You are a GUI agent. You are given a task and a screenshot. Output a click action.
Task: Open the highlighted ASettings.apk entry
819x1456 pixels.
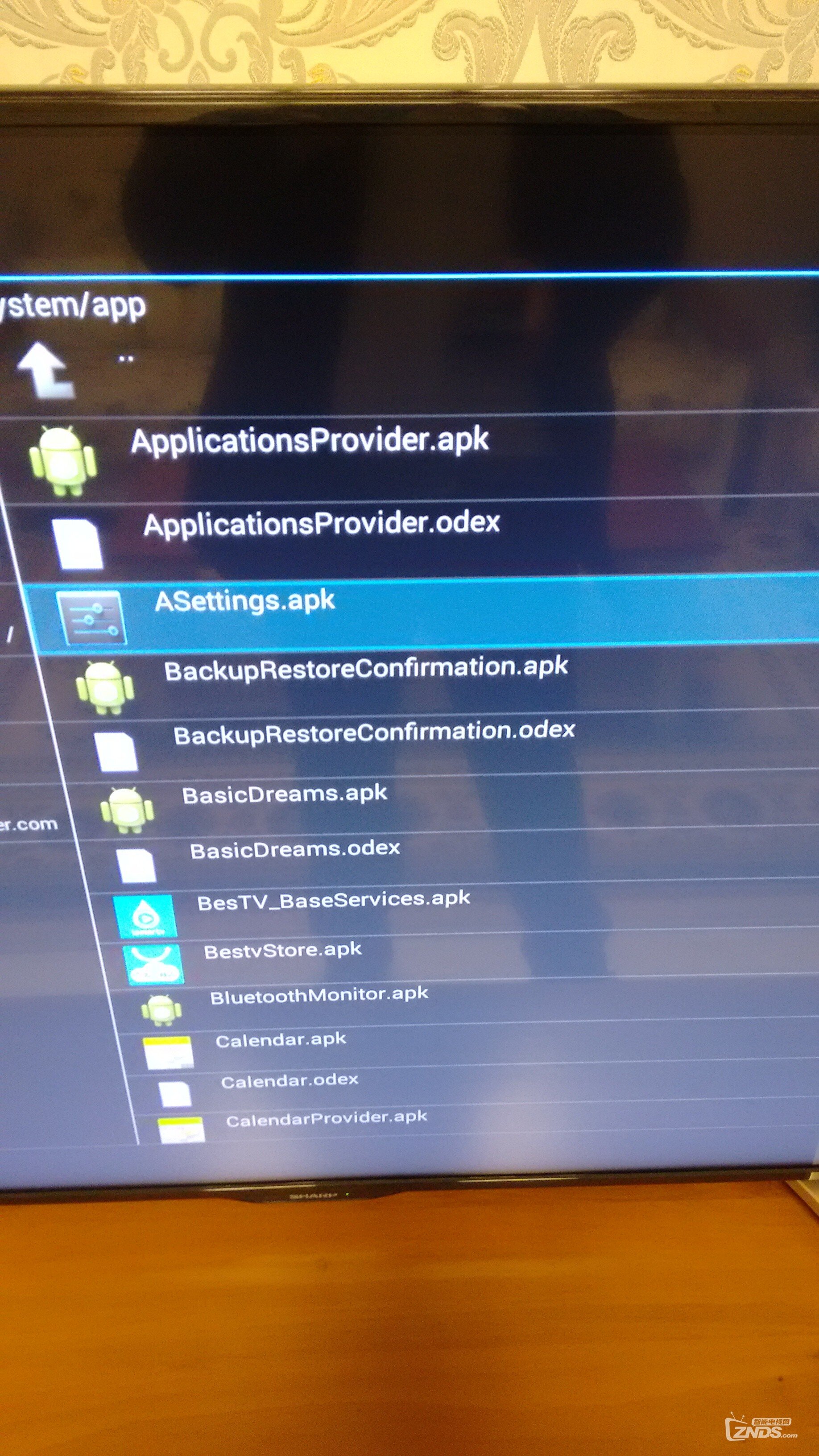coord(245,601)
